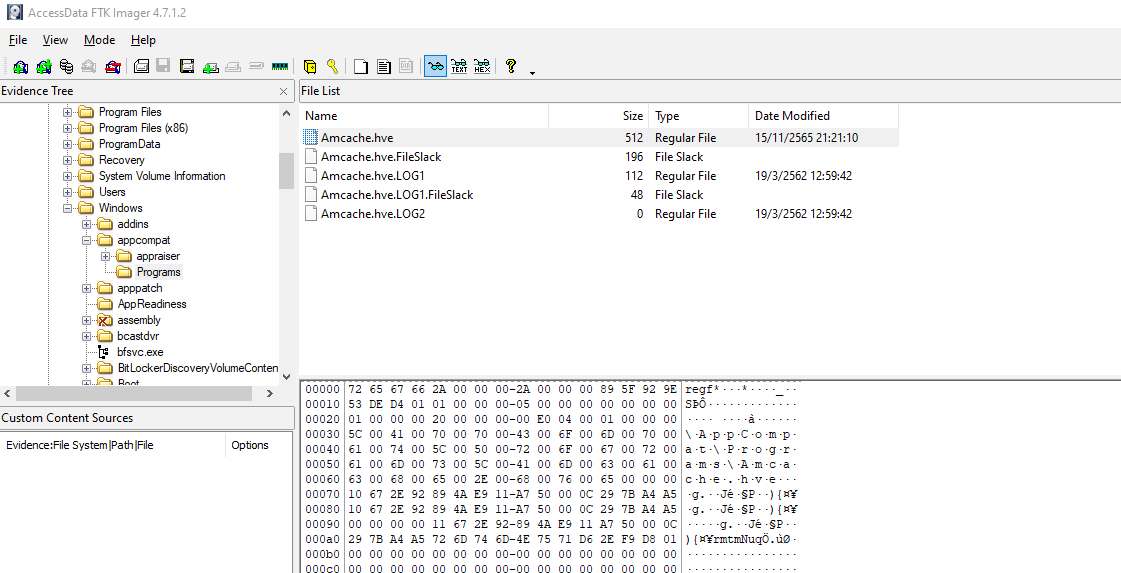Expand the Program Files folder node
Screen dimensions: 1121x573
(68, 112)
